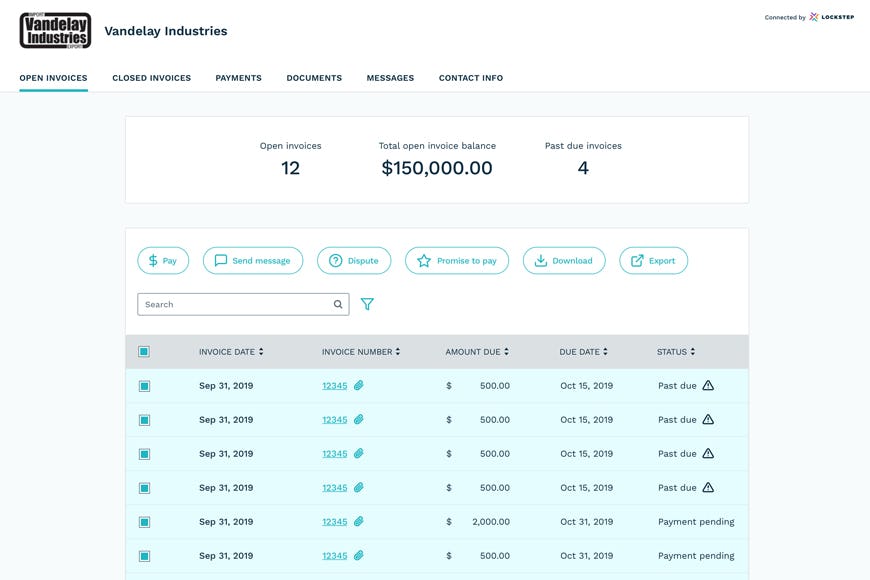Click 'Payment pending' status in 2,000.00 row
The width and height of the screenshot is (870, 580).
coord(696,522)
